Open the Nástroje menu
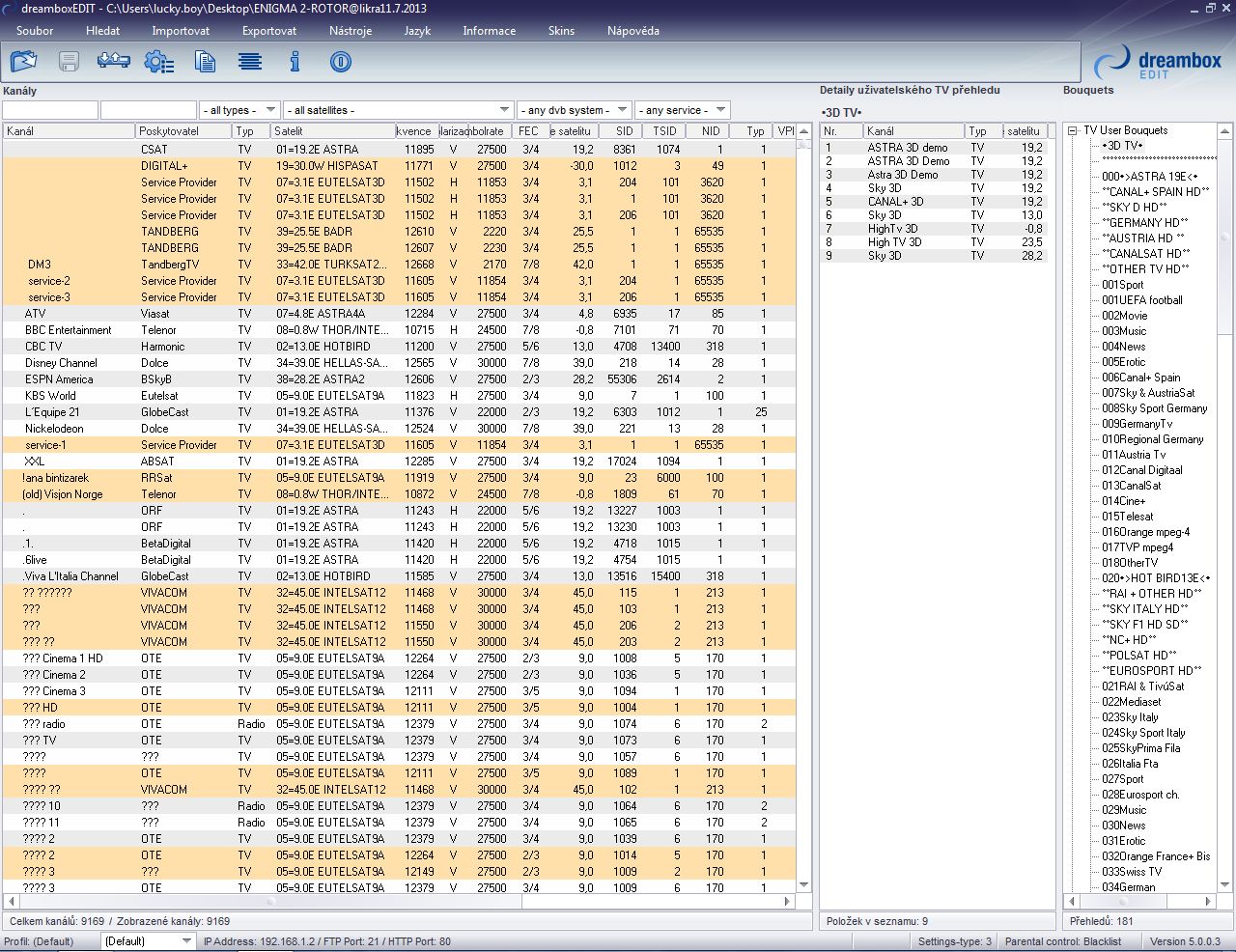This screenshot has height=952, width=1236. [351, 31]
